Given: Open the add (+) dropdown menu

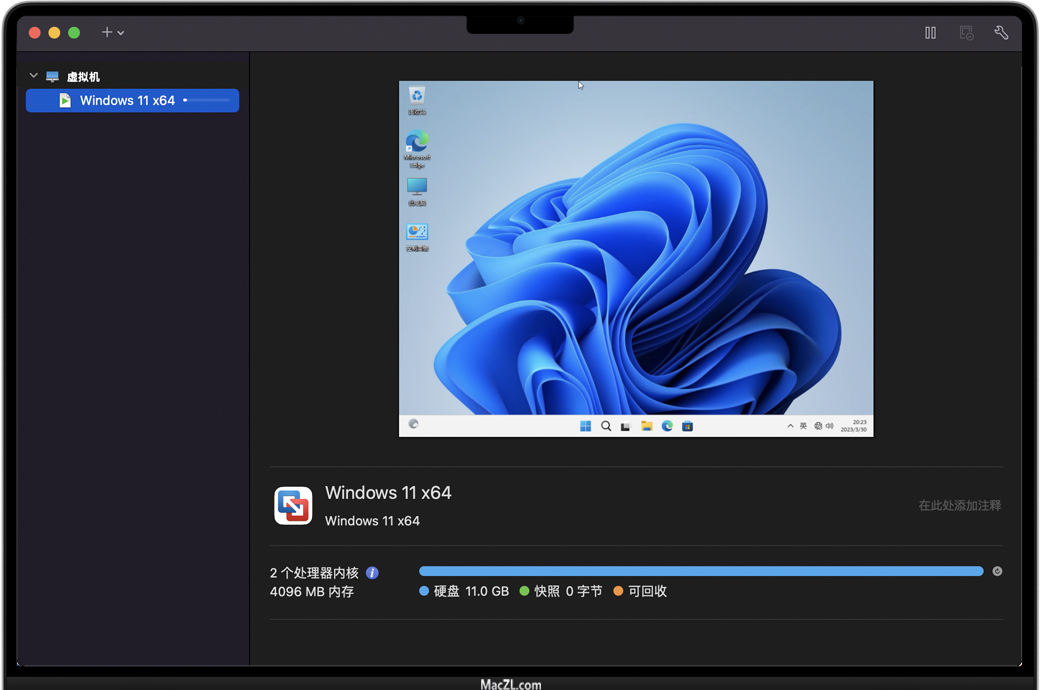Looking at the screenshot, I should tap(112, 33).
